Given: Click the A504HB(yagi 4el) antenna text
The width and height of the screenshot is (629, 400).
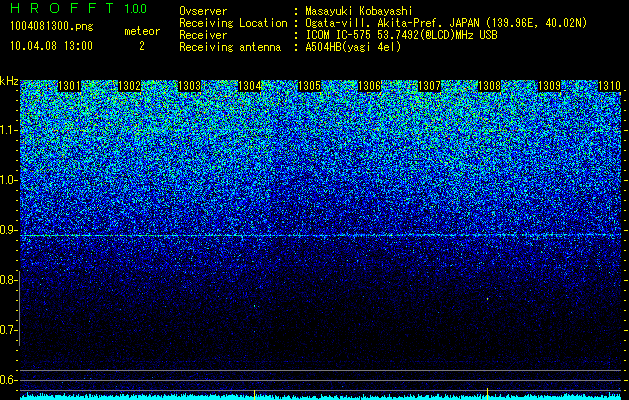Looking at the screenshot, I should pos(353,47).
